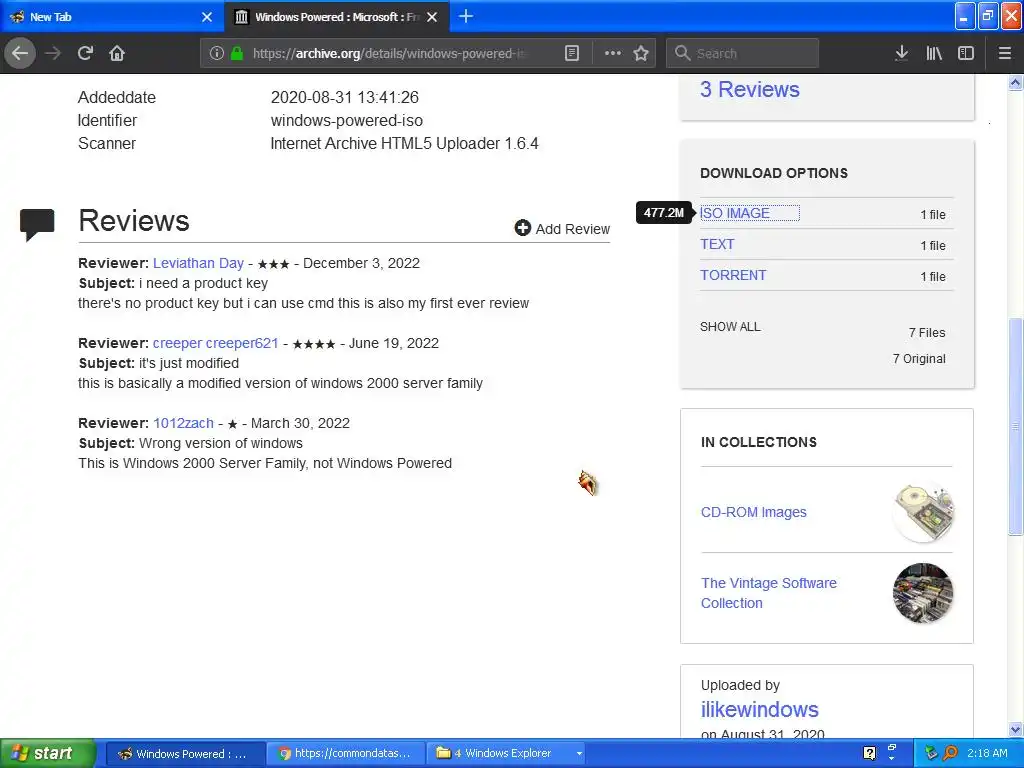Click the archive.org URL address field
The height and width of the screenshot is (768, 1024).
click(x=391, y=53)
